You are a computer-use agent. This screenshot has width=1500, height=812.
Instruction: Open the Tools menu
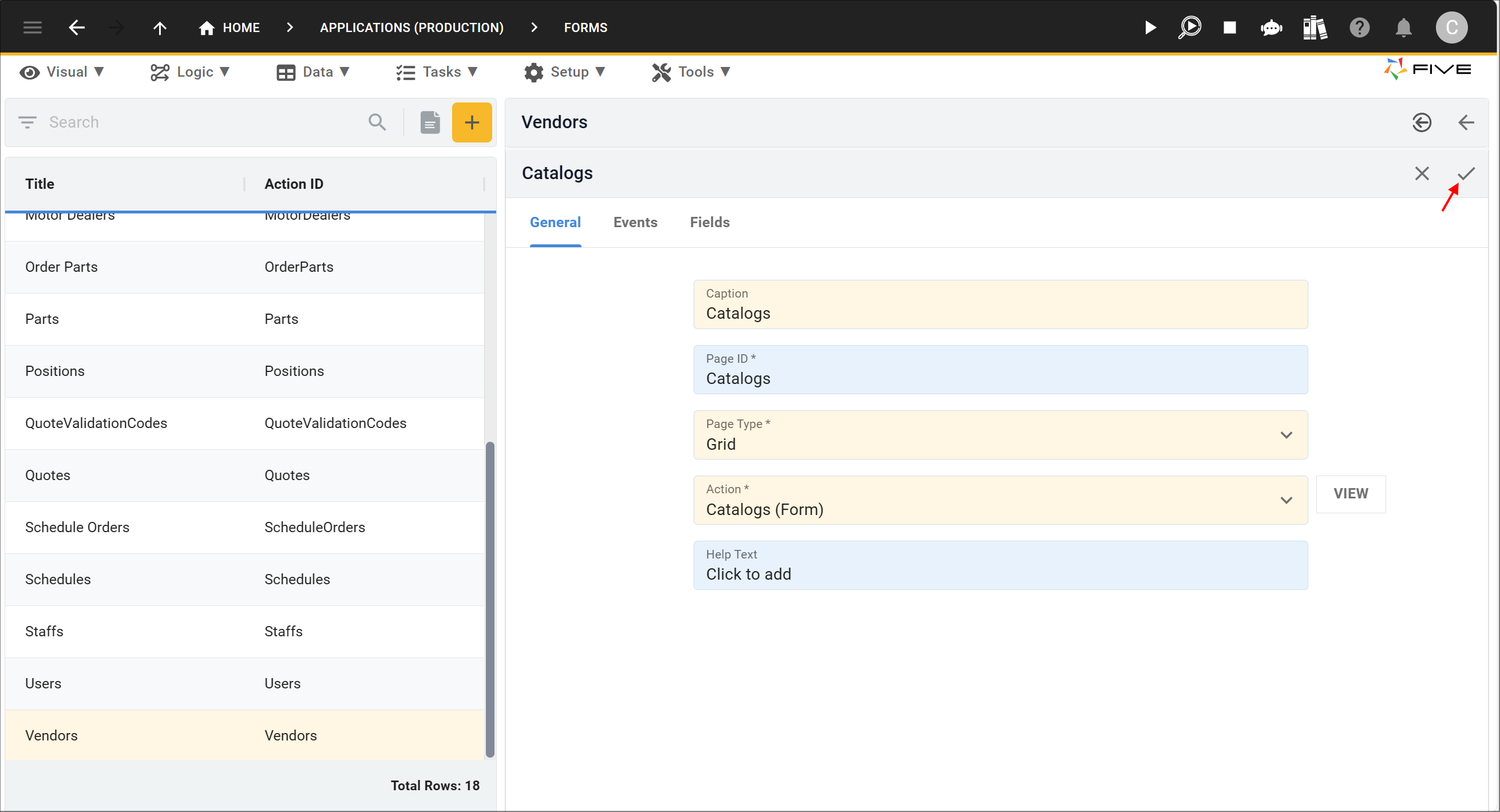pyautogui.click(x=691, y=72)
